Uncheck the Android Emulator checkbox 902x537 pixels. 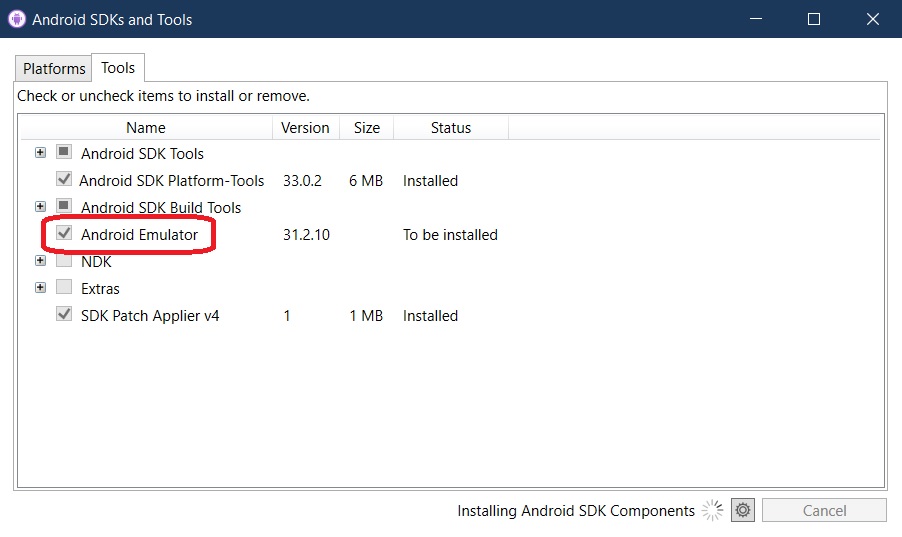coord(64,234)
